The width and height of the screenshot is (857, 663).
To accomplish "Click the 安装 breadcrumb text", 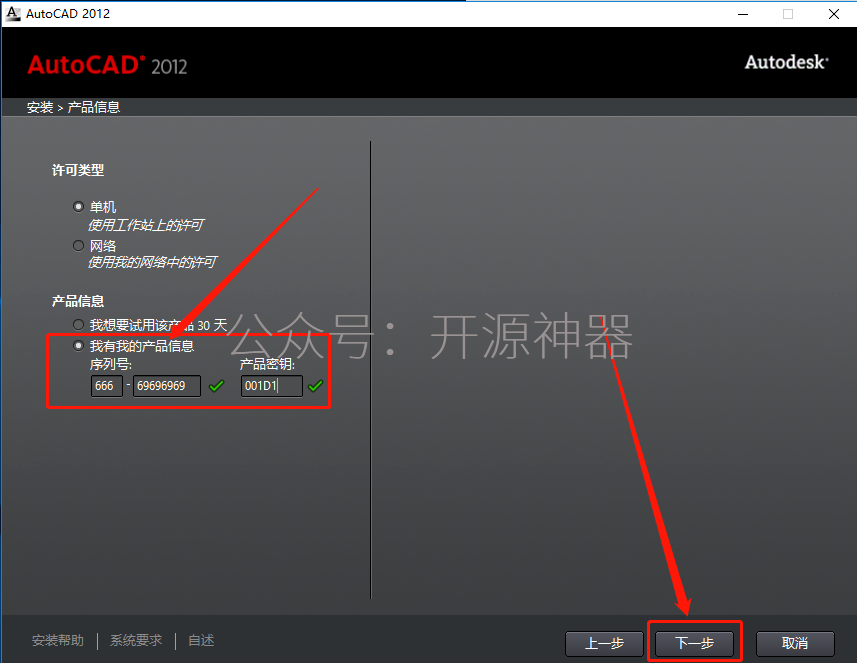I will click(40, 107).
